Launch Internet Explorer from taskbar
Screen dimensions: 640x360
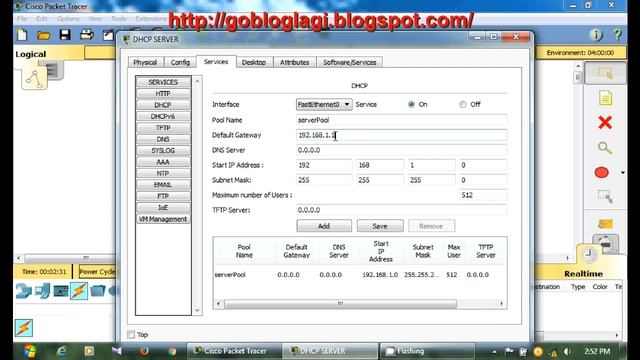click(62, 351)
